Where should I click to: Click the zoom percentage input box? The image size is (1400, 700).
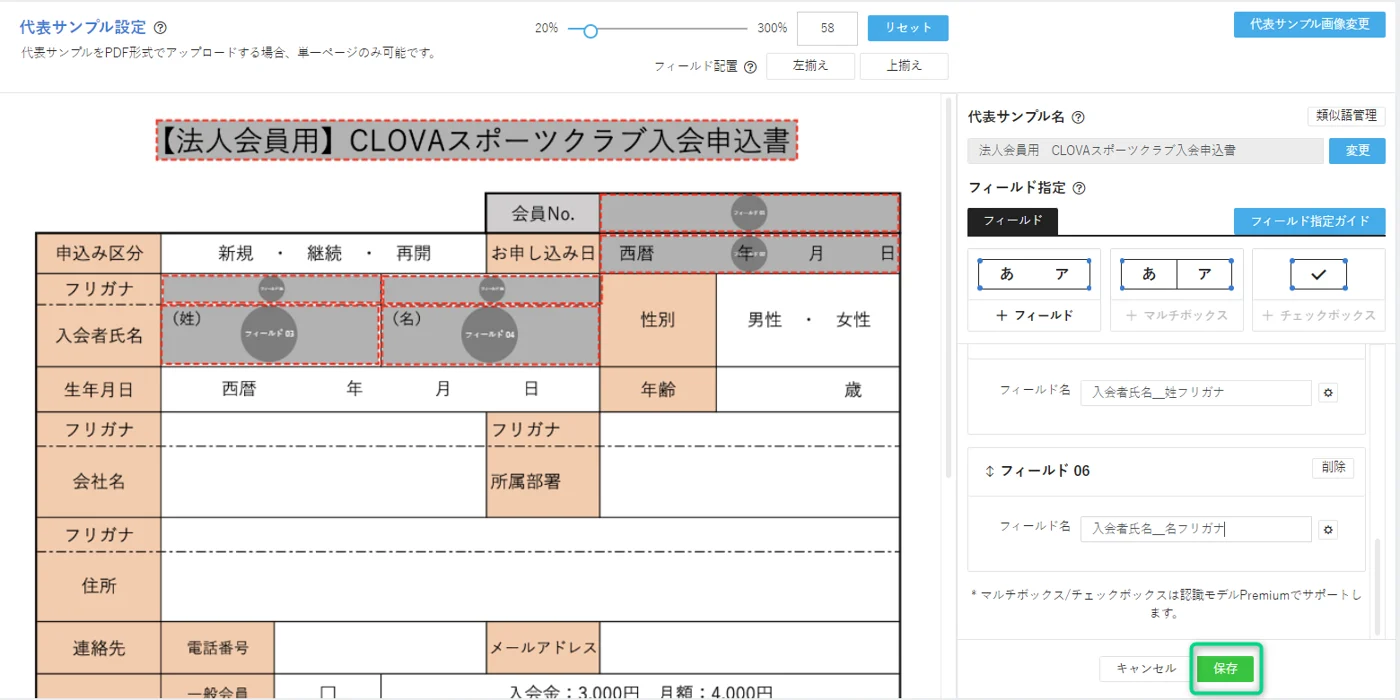827,28
